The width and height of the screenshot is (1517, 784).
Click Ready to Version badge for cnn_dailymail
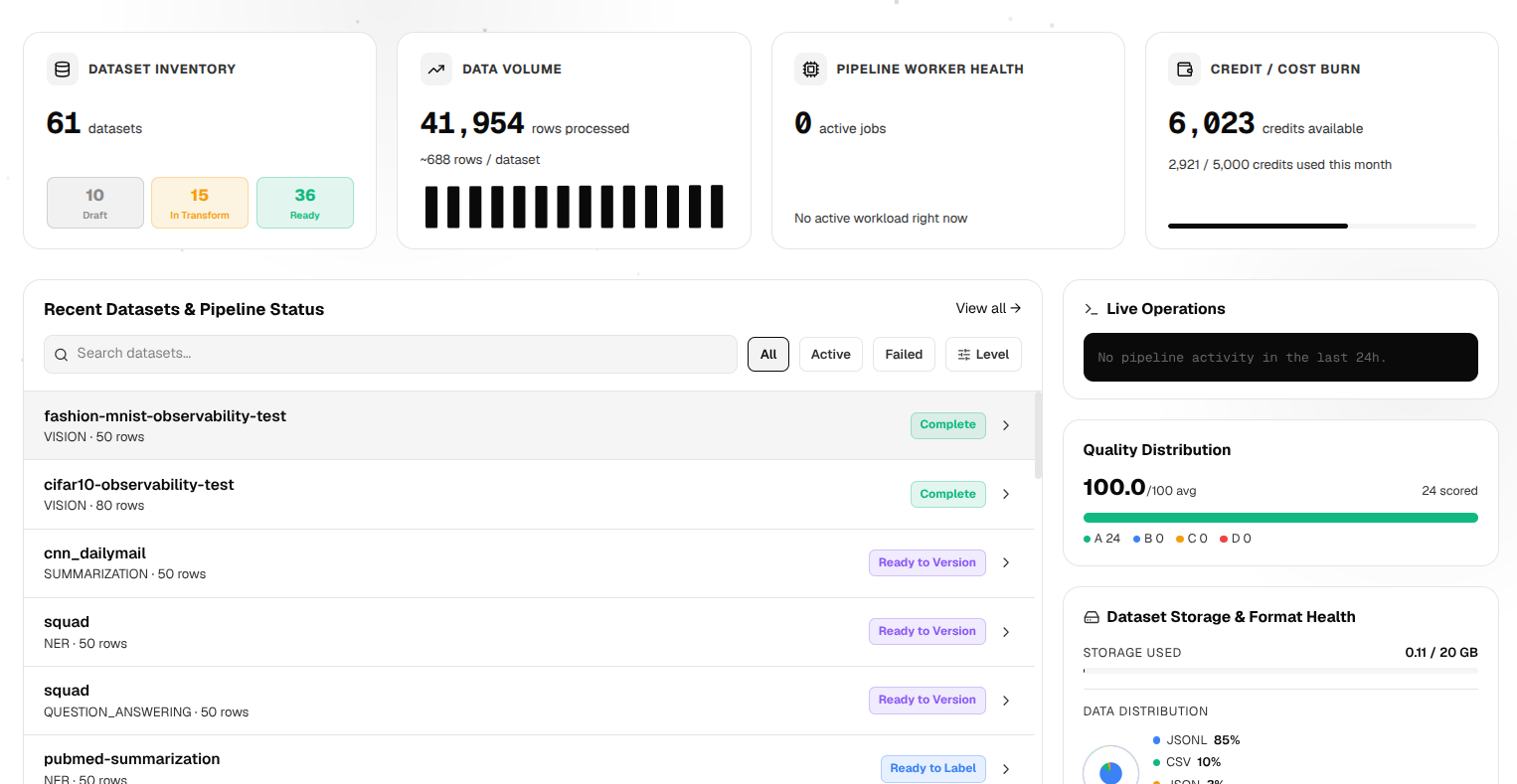pos(927,562)
